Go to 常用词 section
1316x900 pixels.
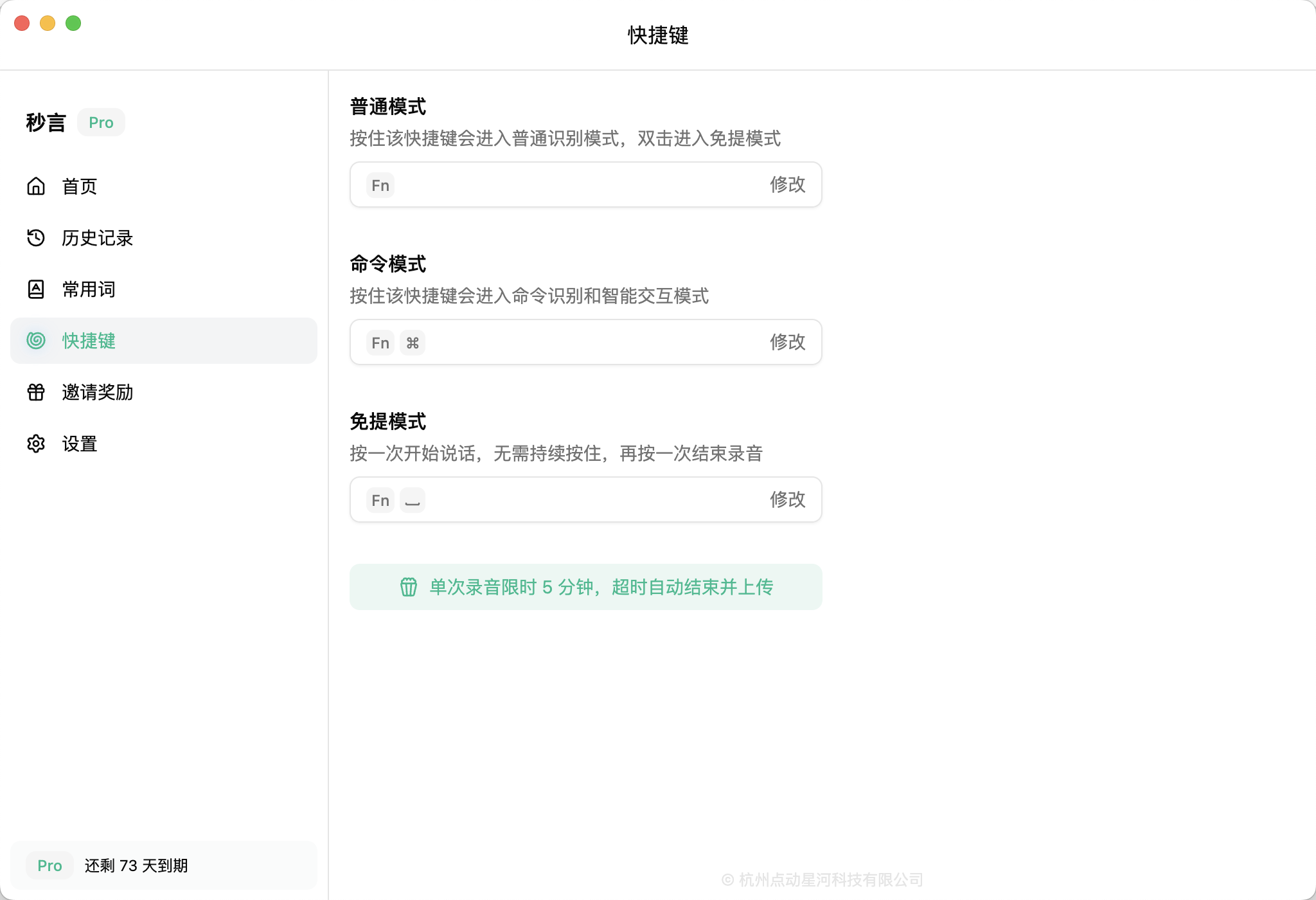(x=164, y=289)
